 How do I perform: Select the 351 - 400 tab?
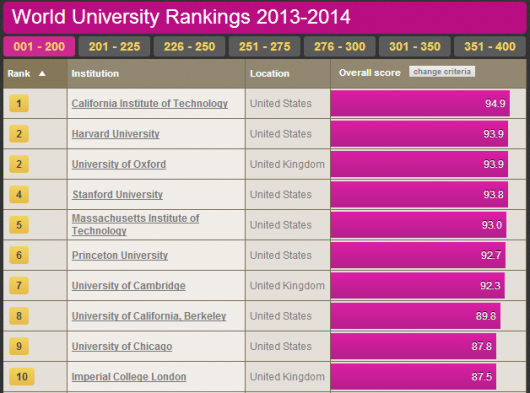click(x=490, y=46)
